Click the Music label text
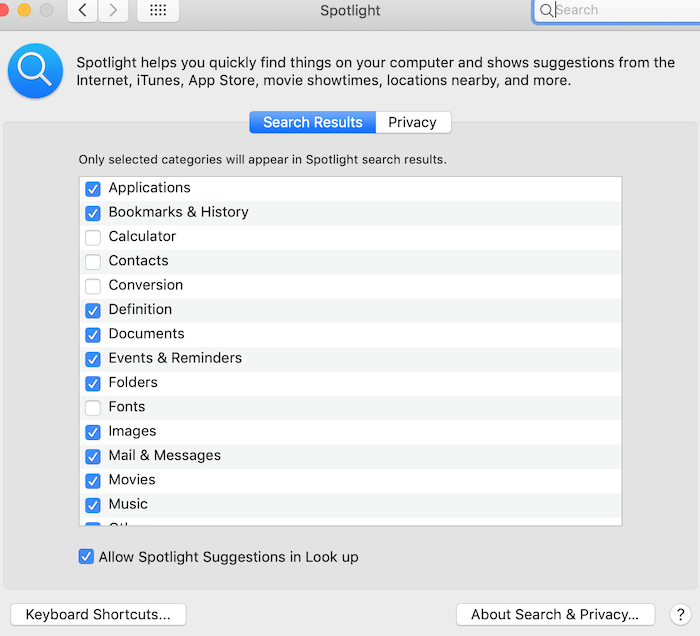The width and height of the screenshot is (700, 636). [x=128, y=504]
